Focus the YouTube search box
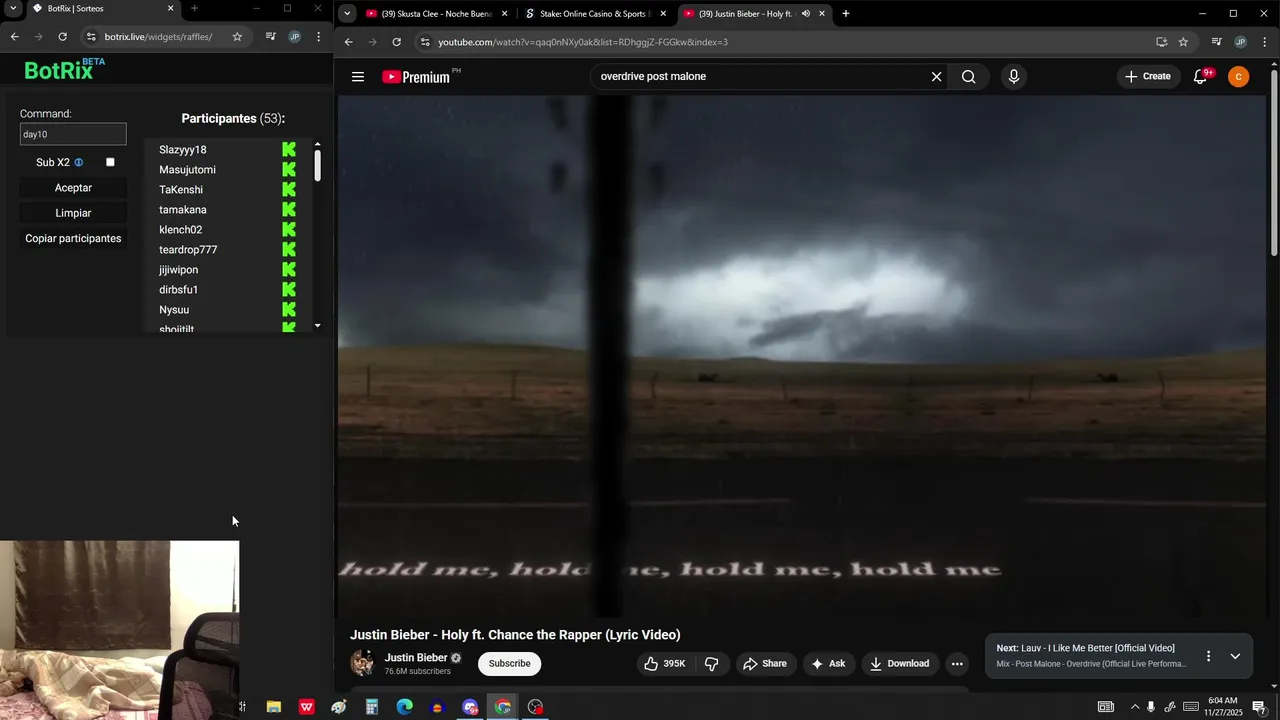The image size is (1280, 720). coord(760,77)
